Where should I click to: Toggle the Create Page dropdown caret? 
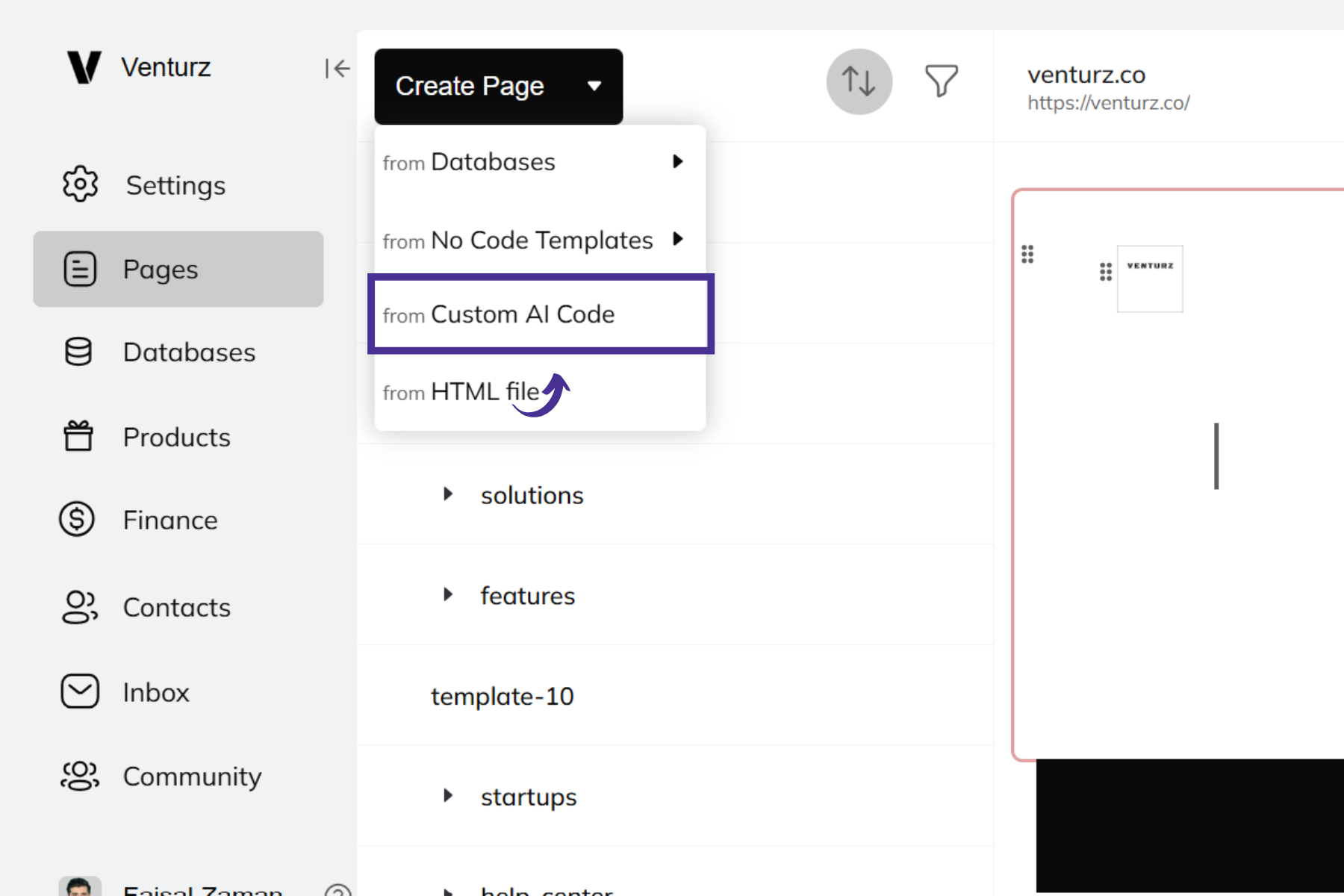pos(594,86)
